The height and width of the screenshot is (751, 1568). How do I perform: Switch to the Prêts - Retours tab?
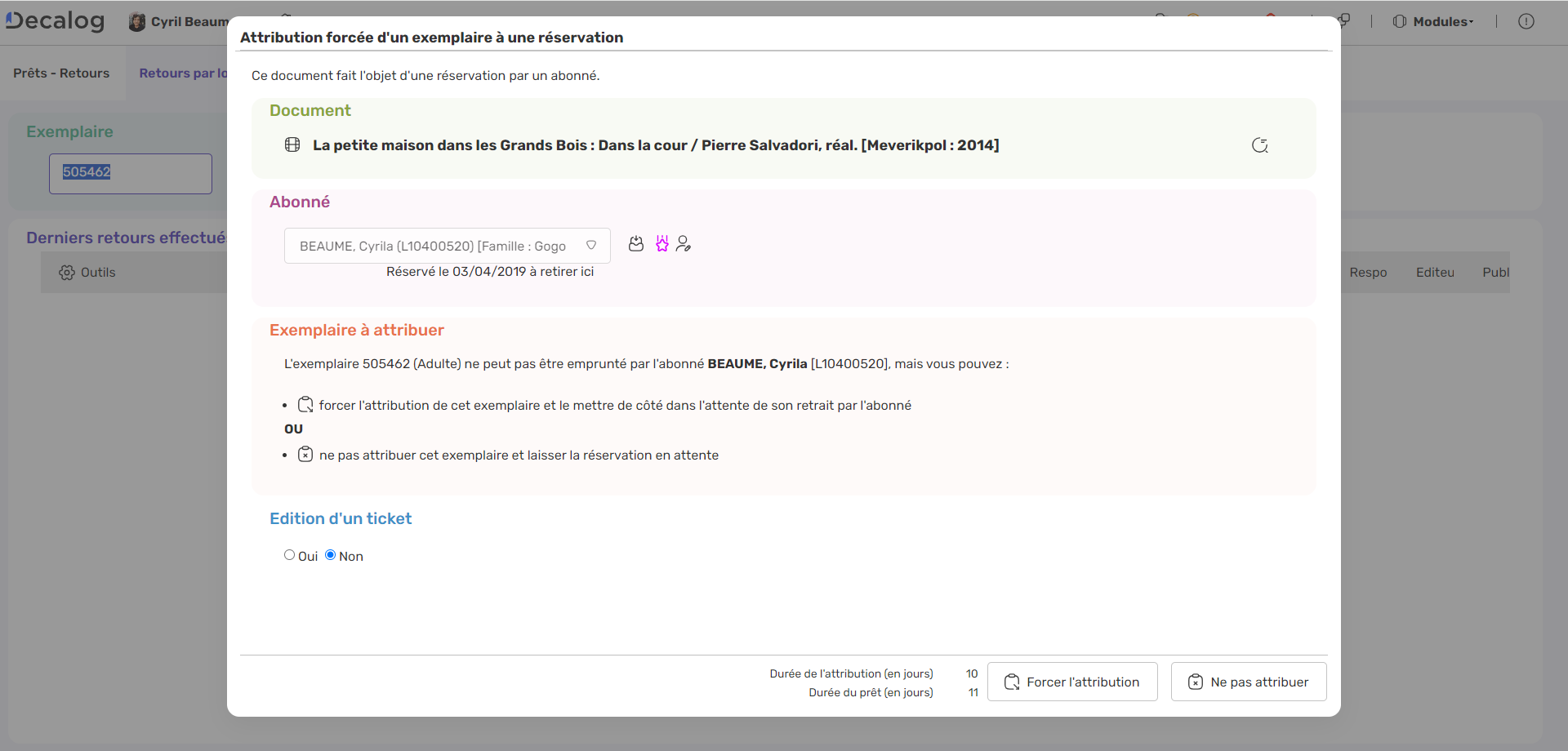(x=61, y=73)
